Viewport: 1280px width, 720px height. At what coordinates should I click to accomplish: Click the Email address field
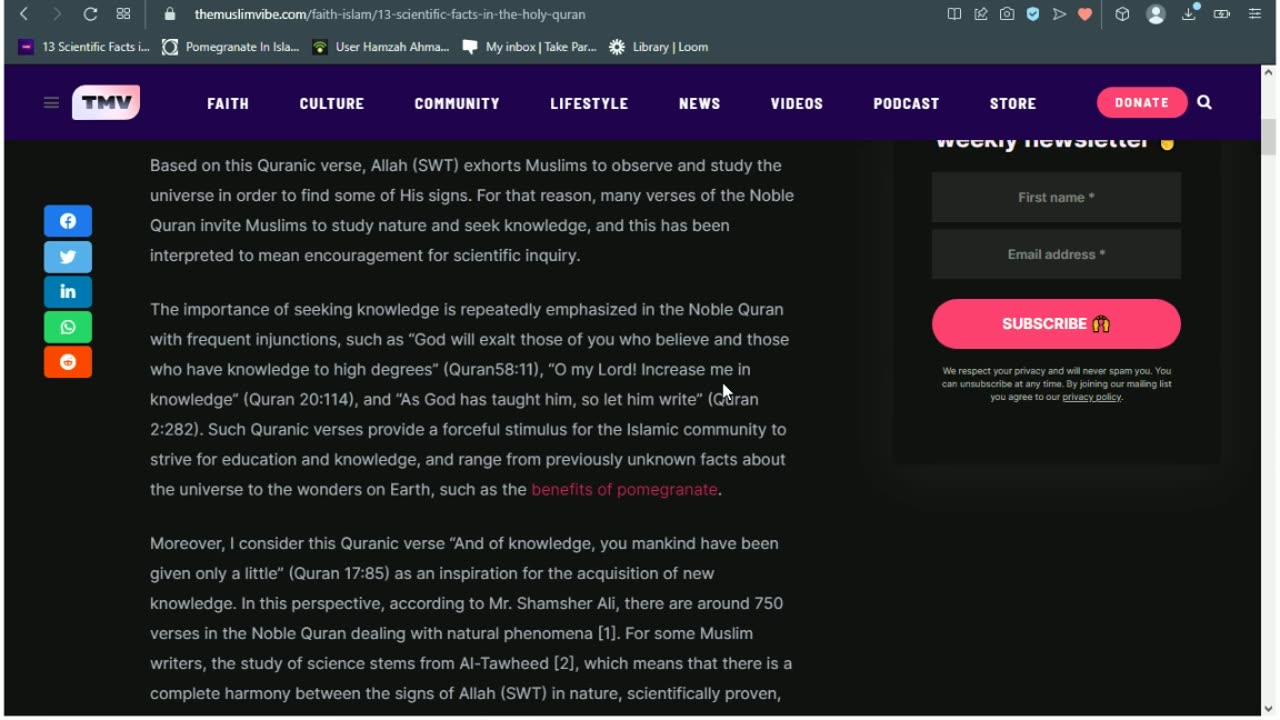(1056, 254)
